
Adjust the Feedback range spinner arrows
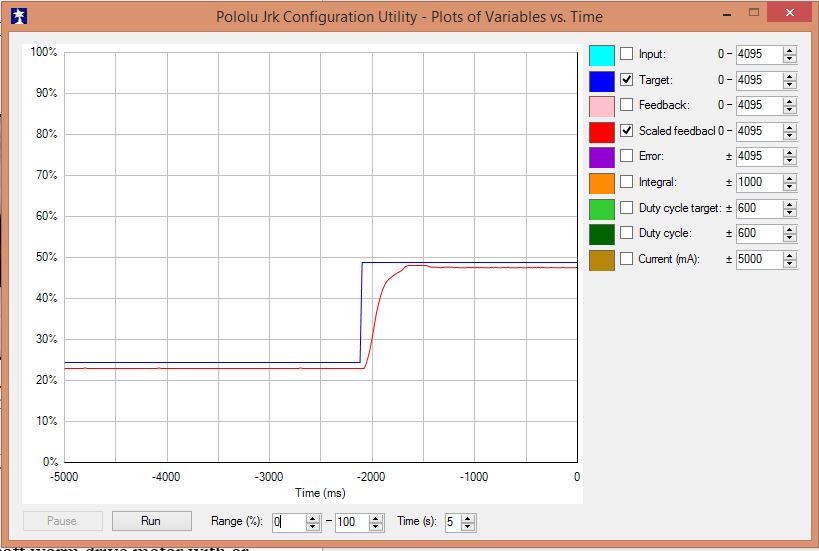pyautogui.click(x=790, y=105)
